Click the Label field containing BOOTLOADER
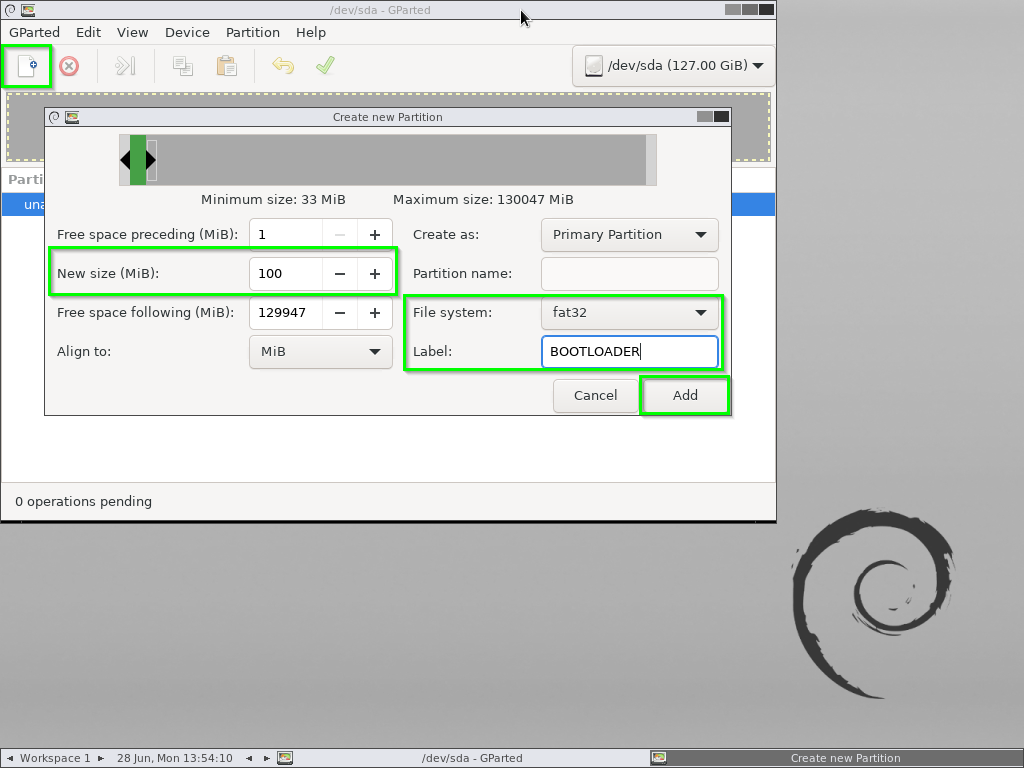This screenshot has height=768, width=1024. (630, 352)
